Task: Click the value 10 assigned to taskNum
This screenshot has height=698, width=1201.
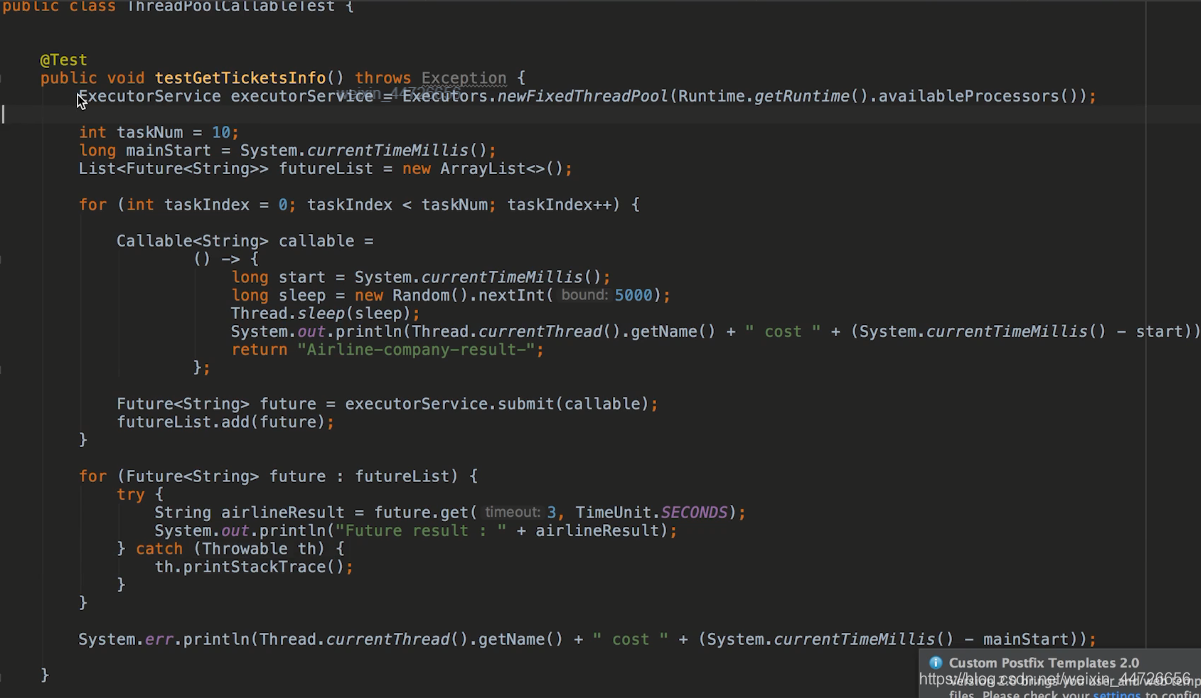Action: tap(221, 132)
